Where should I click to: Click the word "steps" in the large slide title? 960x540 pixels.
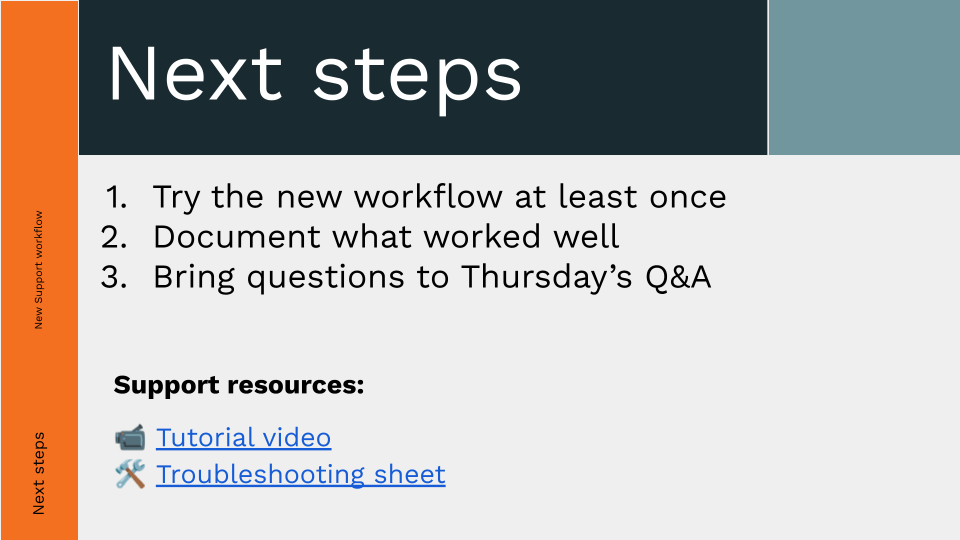[x=417, y=75]
